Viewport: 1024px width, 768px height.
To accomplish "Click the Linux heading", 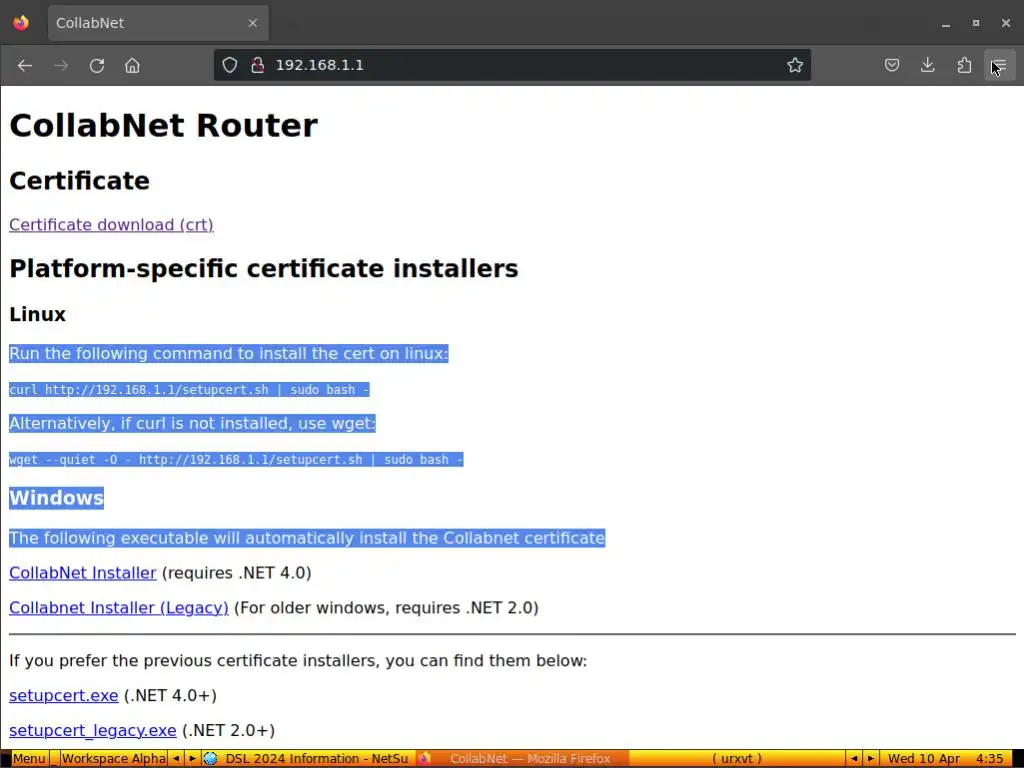I will click(x=38, y=314).
